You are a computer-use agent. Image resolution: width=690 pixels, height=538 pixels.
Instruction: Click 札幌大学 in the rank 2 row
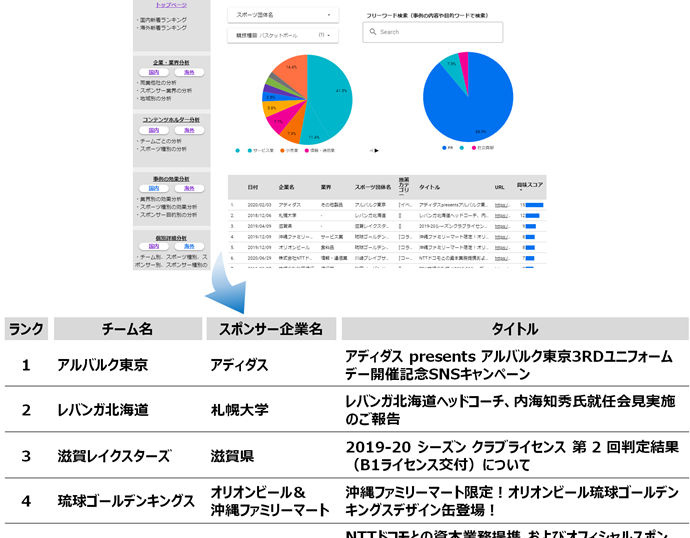coord(239,410)
